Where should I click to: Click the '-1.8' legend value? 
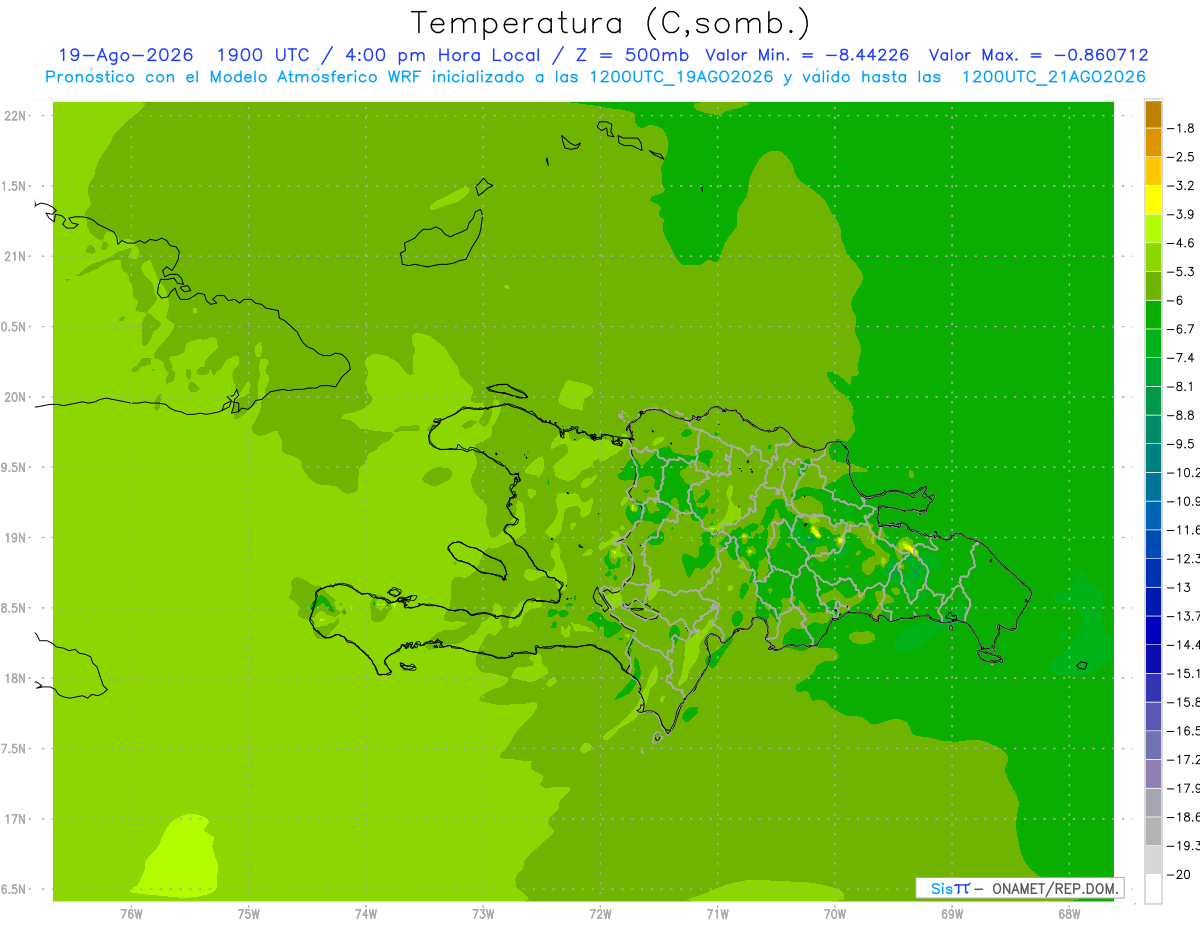point(1182,128)
